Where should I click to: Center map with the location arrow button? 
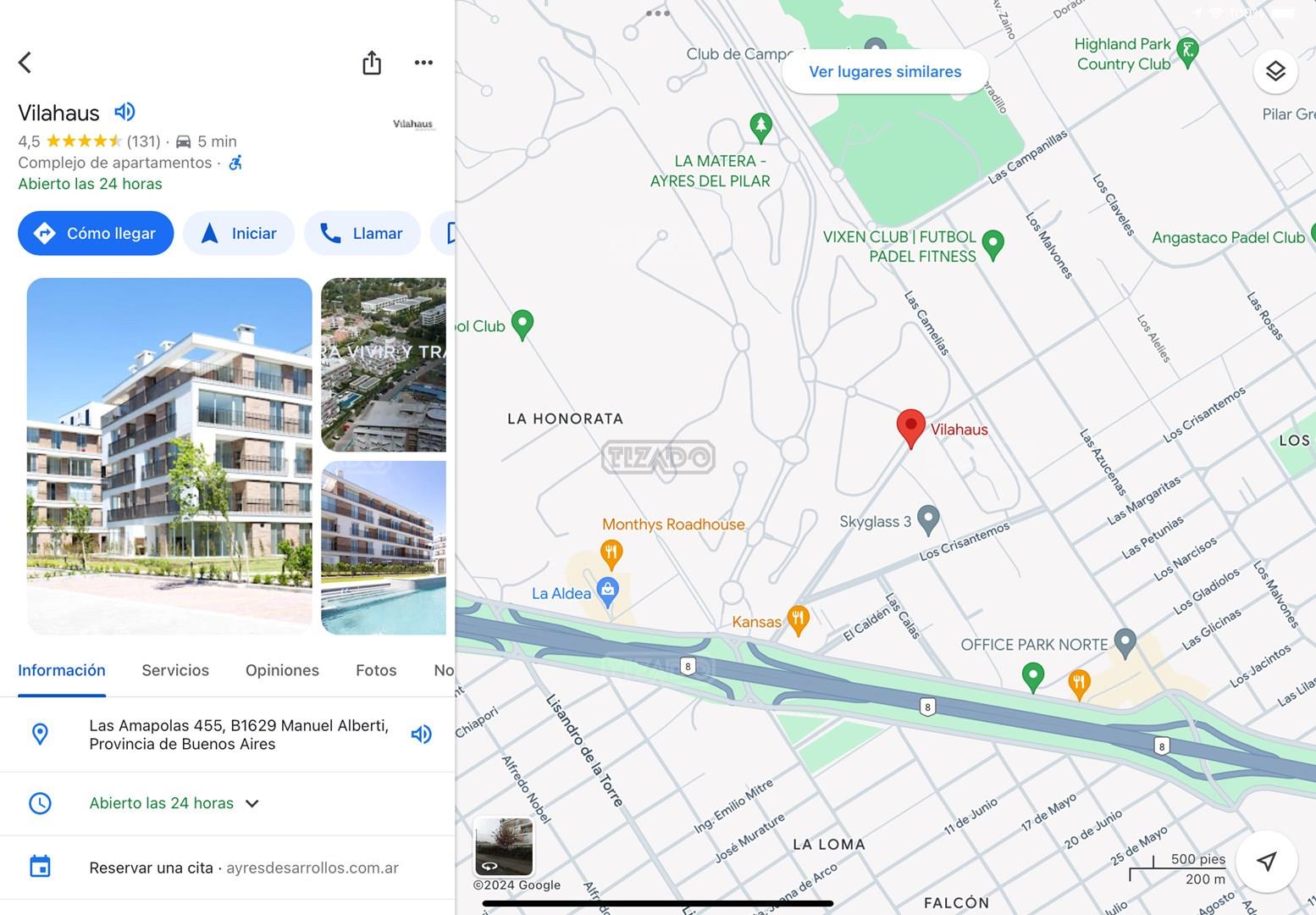pyautogui.click(x=1266, y=862)
